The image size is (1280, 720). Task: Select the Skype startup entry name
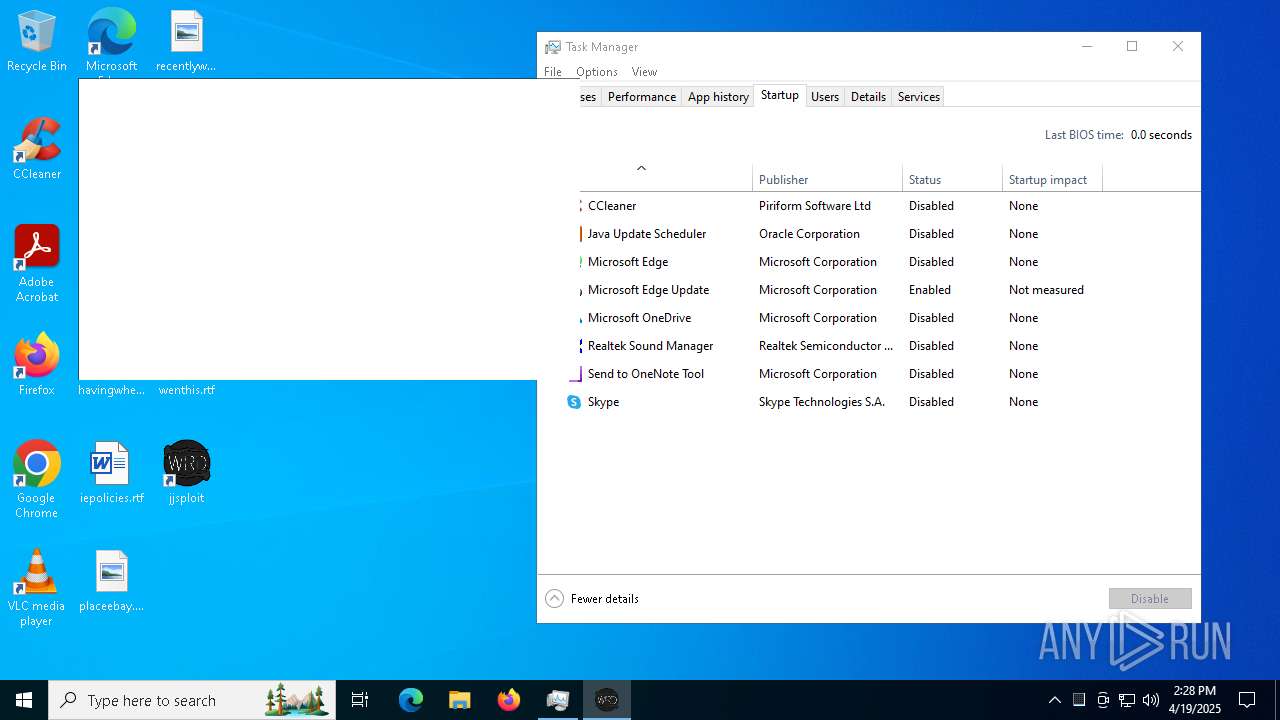[603, 402]
